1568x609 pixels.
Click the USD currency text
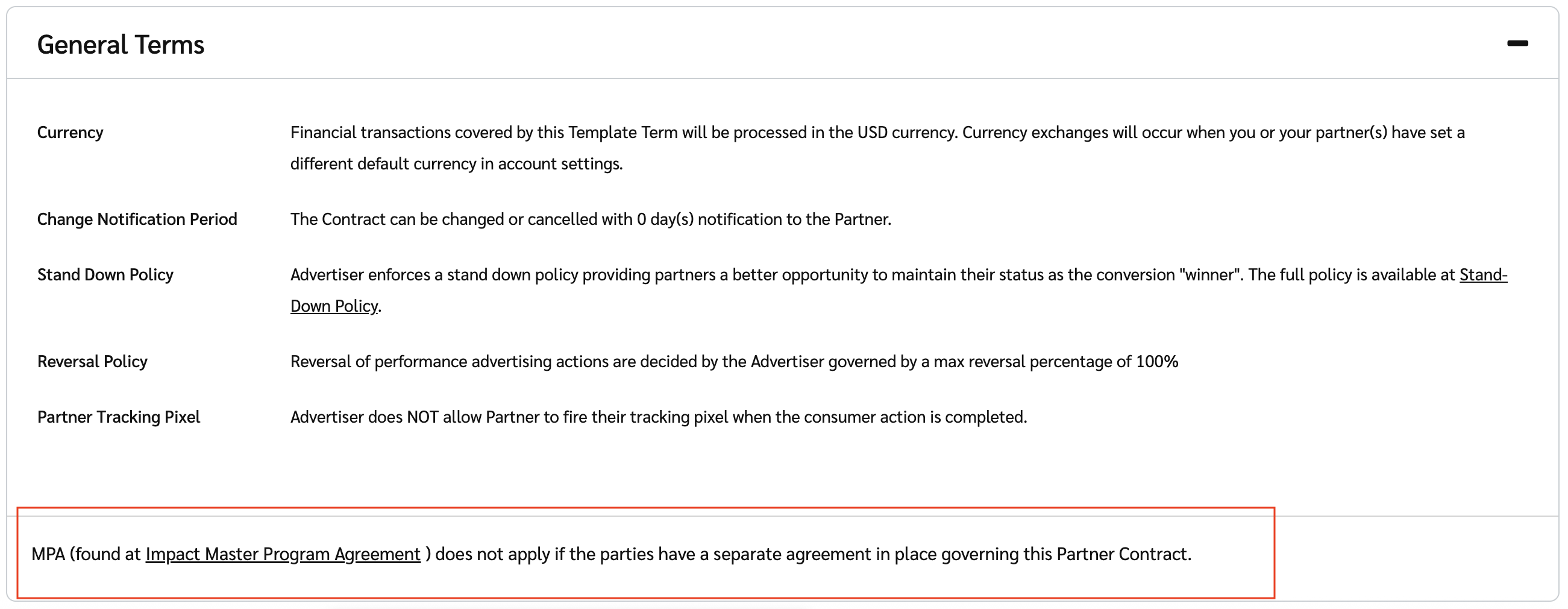(x=872, y=133)
